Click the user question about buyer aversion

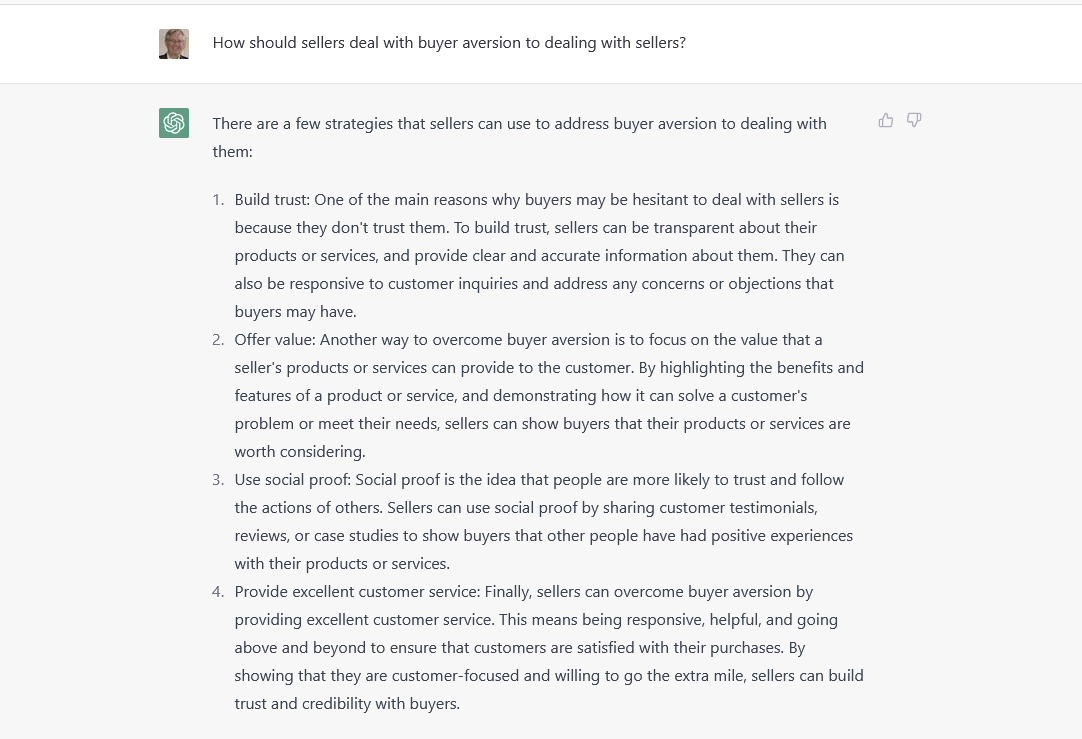(449, 43)
